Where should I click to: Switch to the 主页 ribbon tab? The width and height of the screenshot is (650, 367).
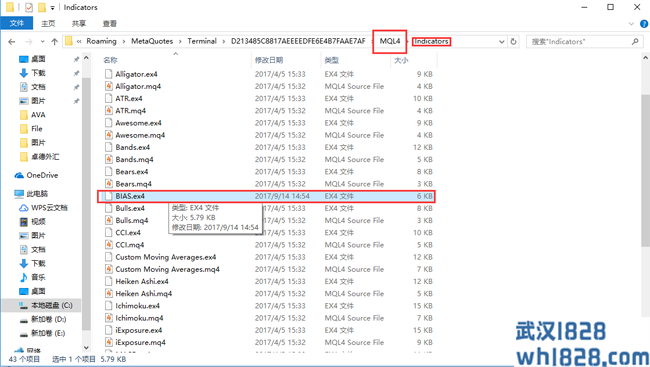(48, 23)
